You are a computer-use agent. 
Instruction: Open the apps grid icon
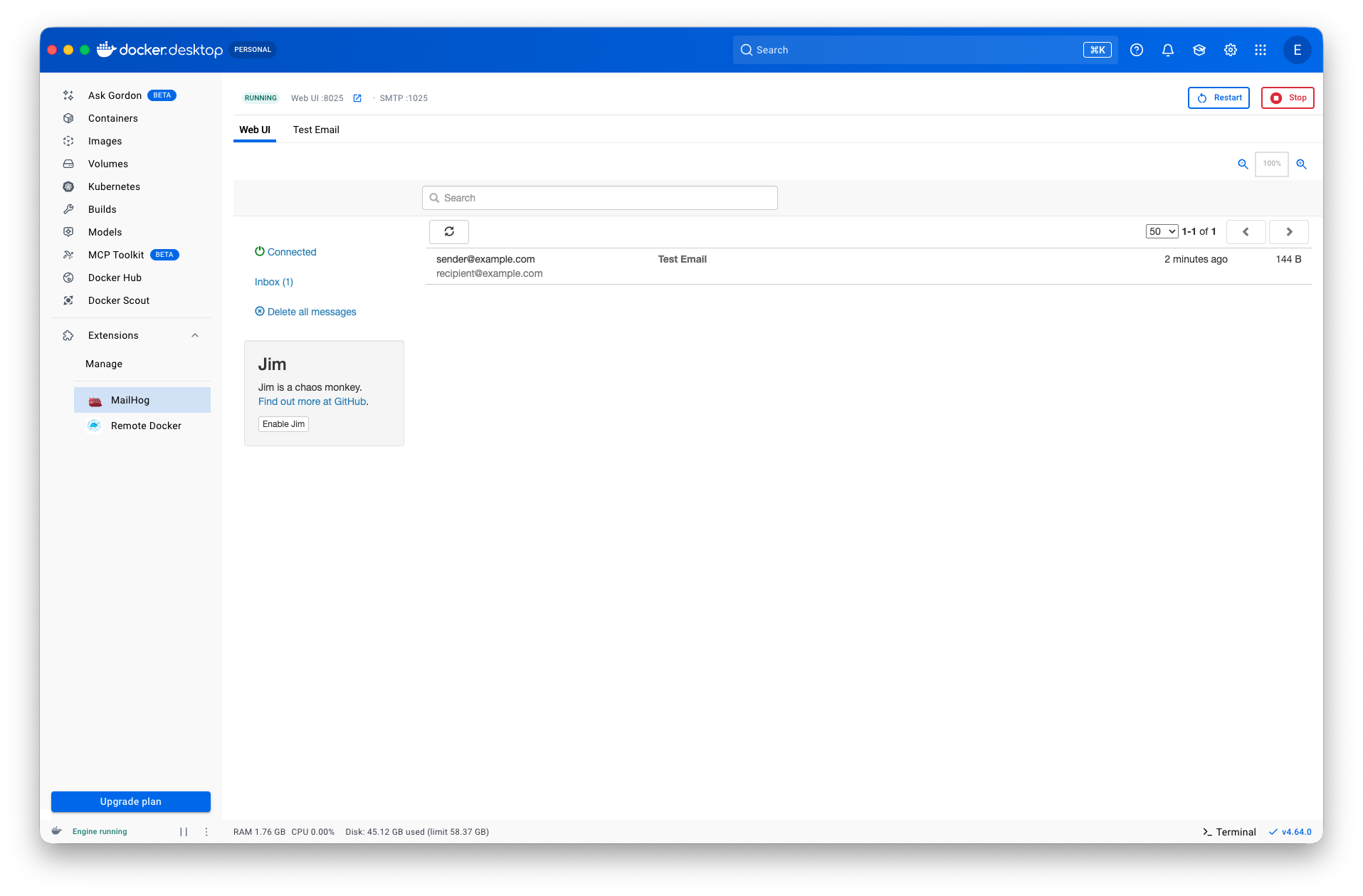[1260, 50]
